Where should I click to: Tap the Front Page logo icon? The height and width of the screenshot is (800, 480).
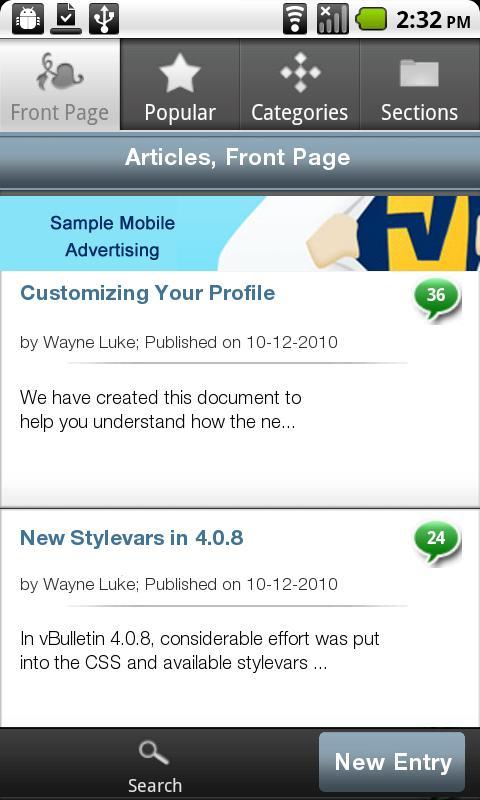tap(60, 71)
